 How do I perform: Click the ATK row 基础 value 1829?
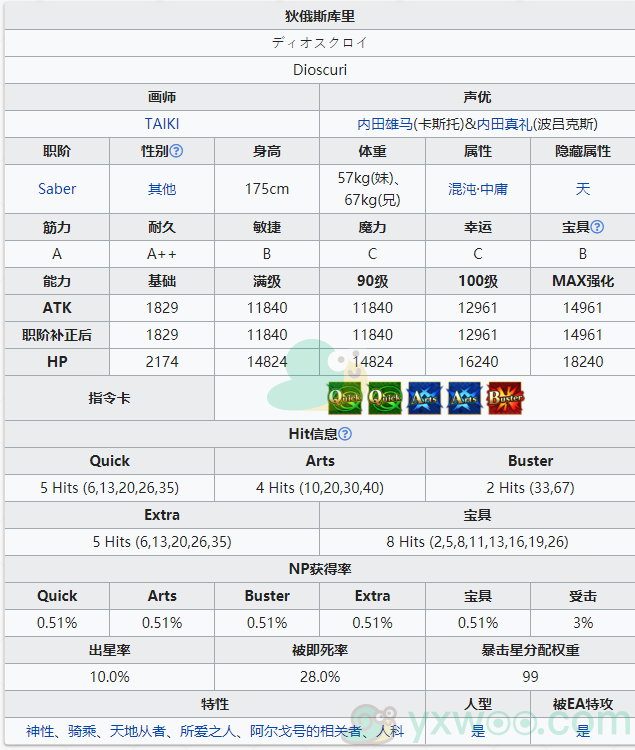[162, 308]
